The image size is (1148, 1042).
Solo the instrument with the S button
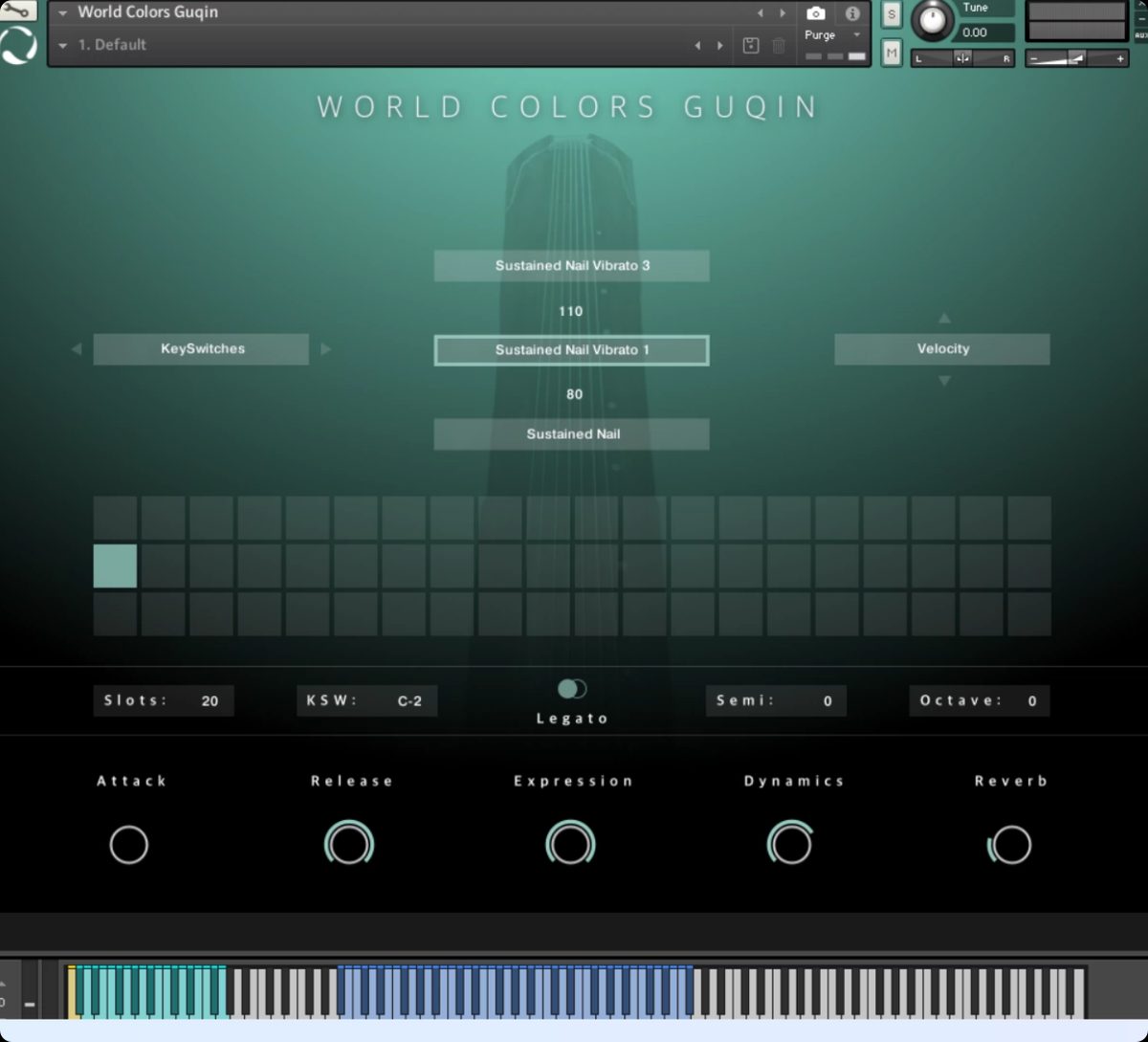click(x=892, y=14)
